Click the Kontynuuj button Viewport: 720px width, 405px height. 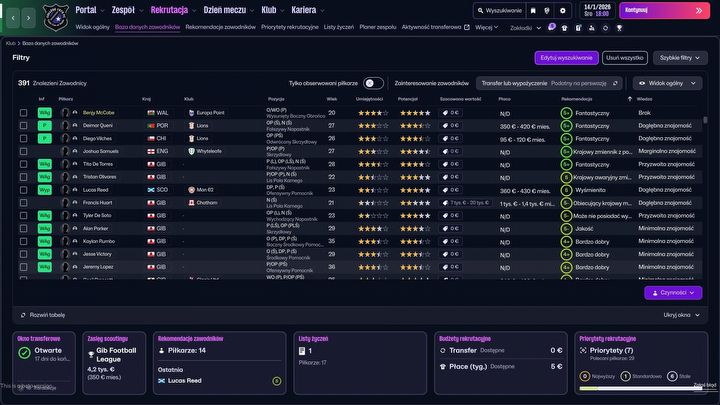point(664,11)
